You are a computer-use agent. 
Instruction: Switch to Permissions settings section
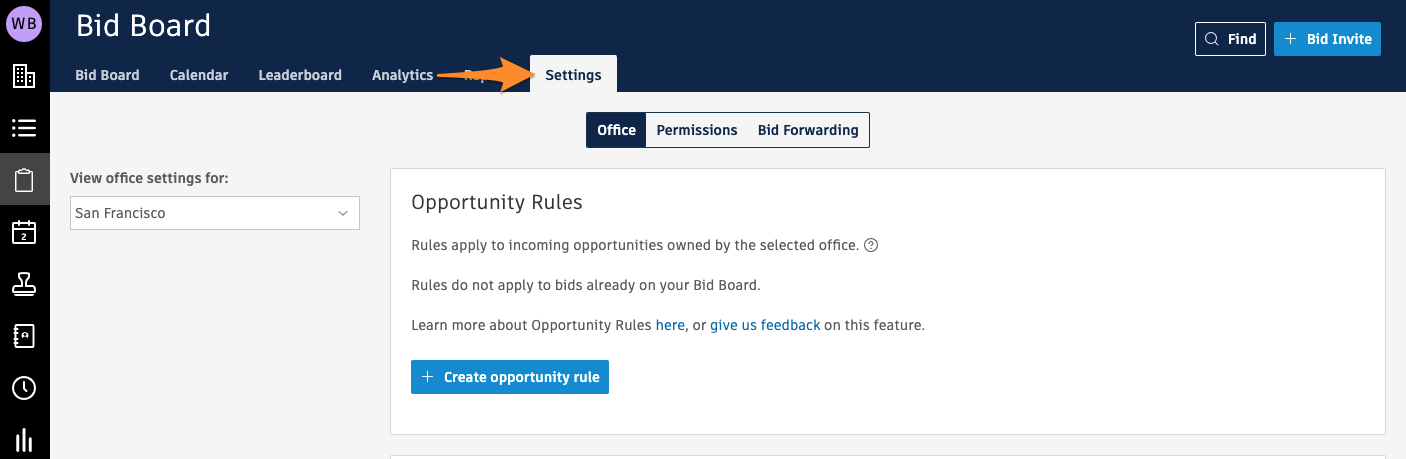click(697, 130)
